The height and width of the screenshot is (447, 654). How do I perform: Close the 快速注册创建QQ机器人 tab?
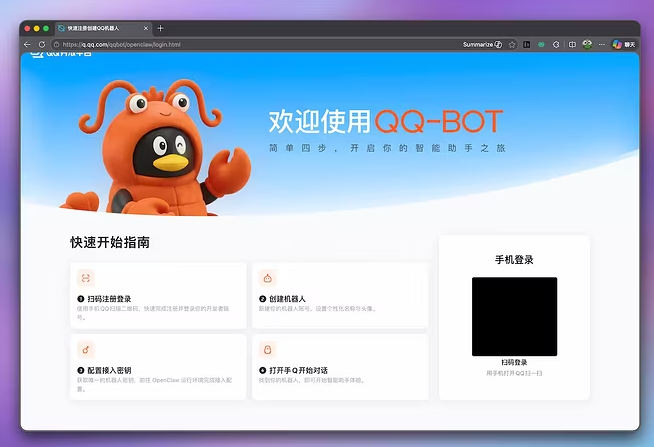pos(146,28)
